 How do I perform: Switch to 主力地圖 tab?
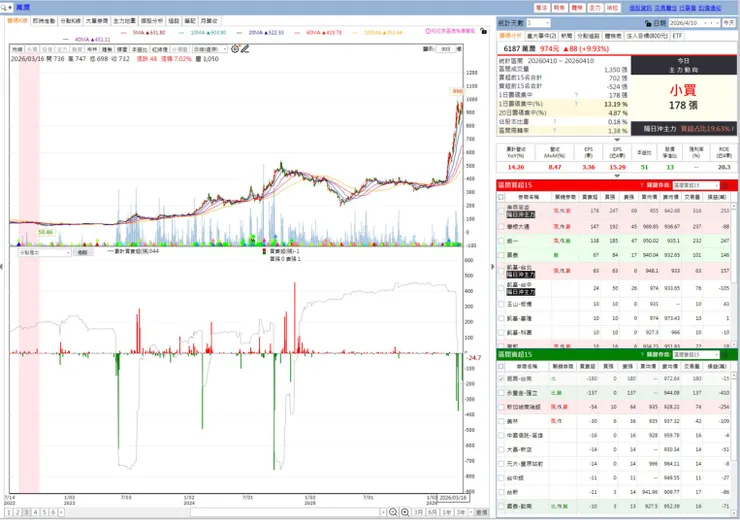(x=125, y=21)
